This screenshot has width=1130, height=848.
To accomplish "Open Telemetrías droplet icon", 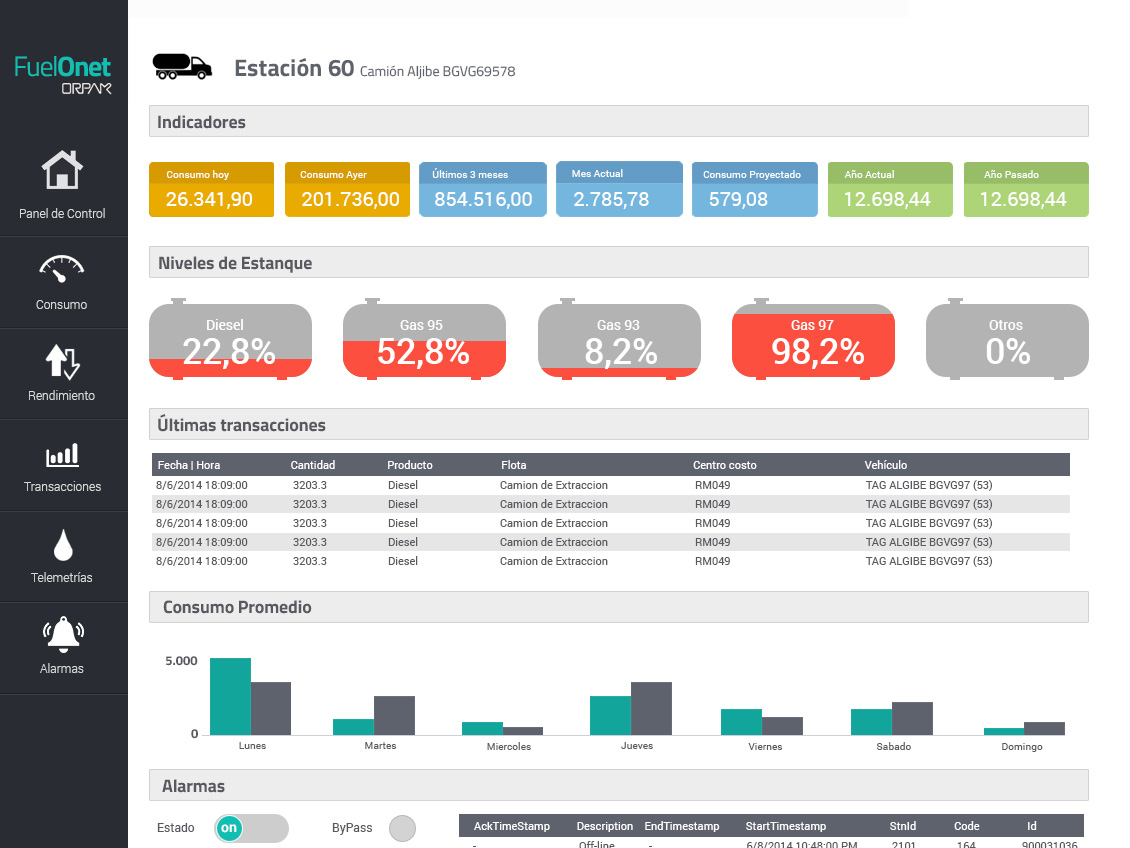I will point(63,545).
